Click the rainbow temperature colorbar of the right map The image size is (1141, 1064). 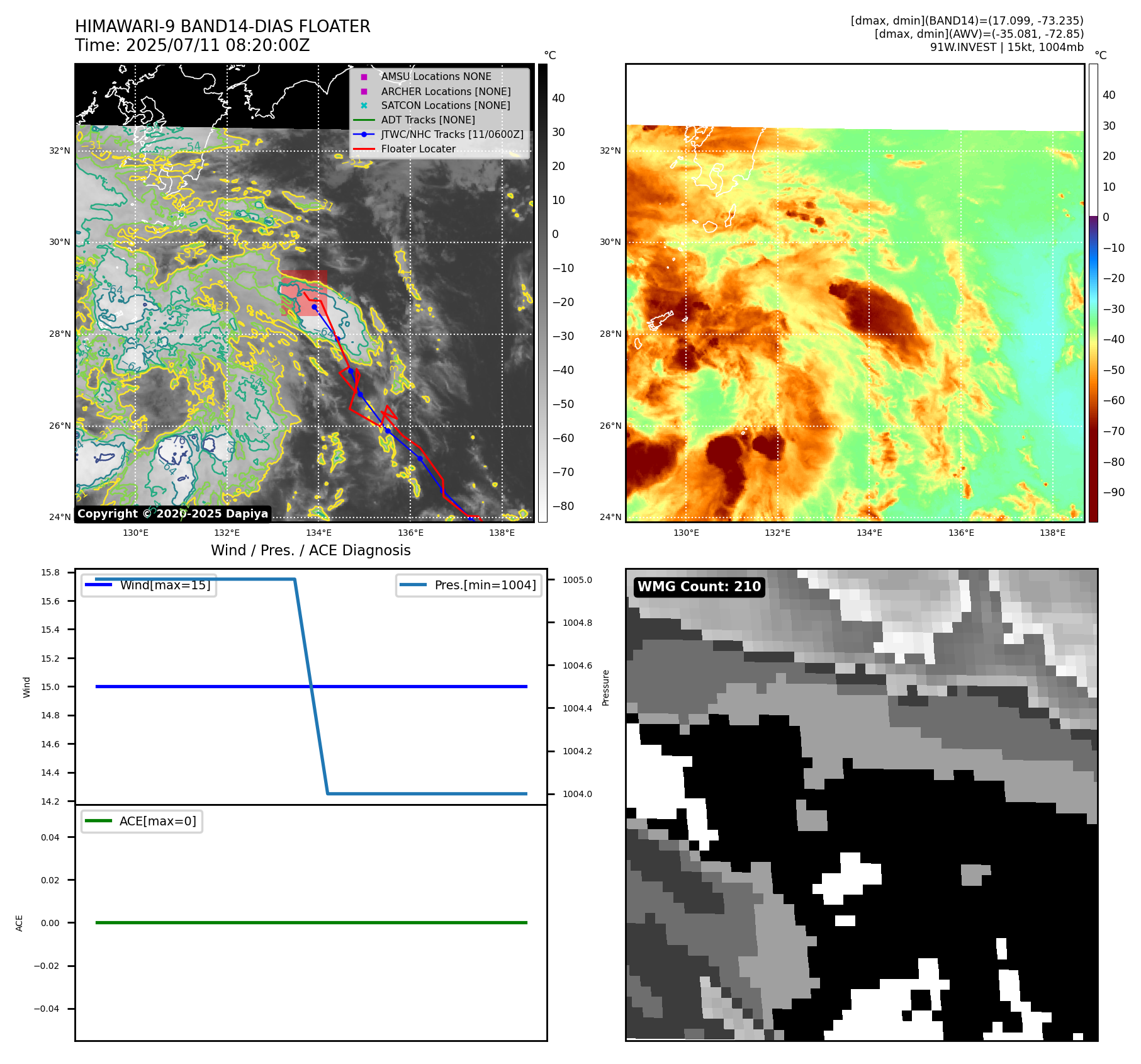tap(1093, 293)
